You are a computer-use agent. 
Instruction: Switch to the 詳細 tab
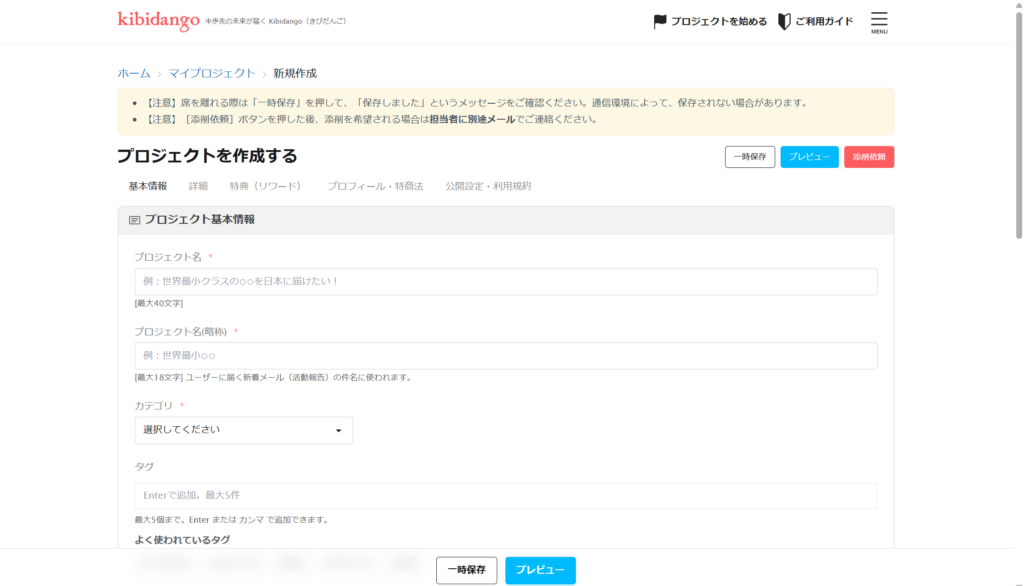[x=198, y=186]
